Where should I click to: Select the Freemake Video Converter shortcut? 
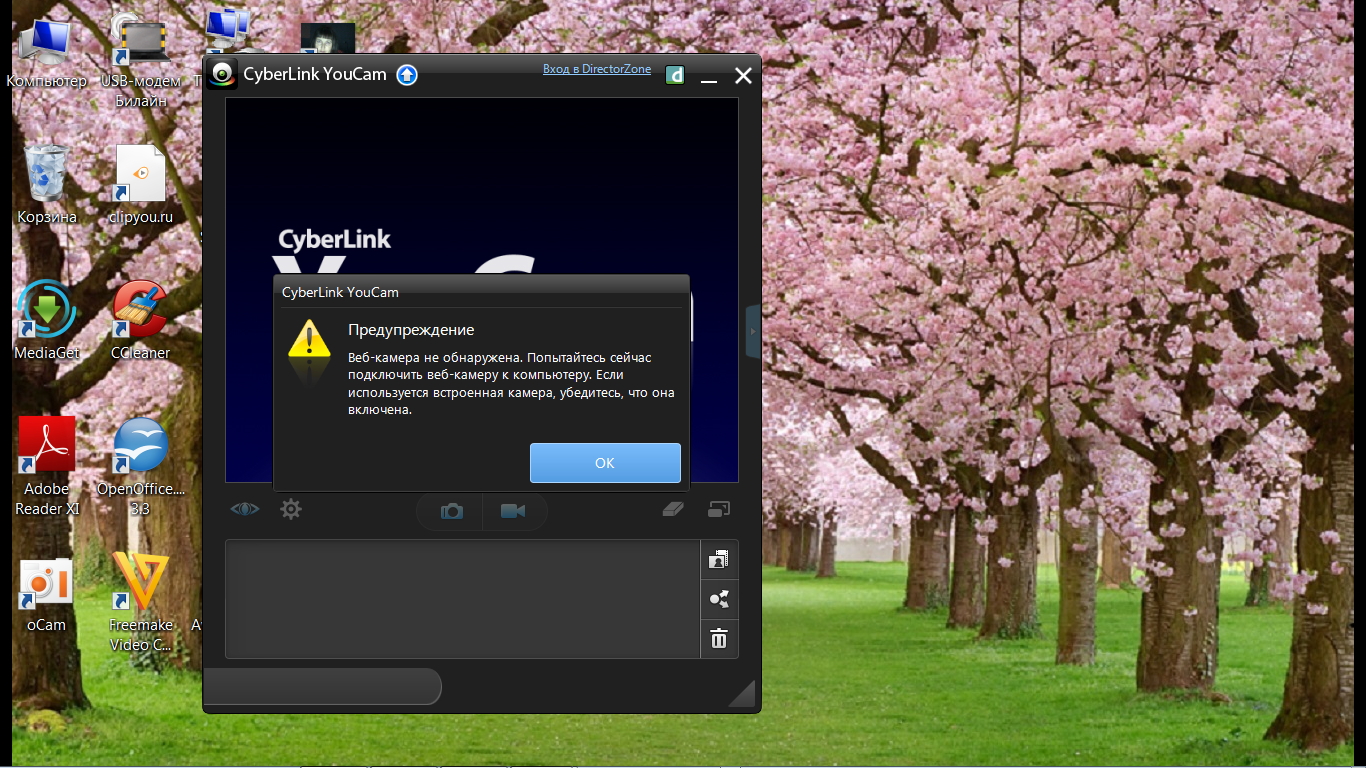pos(141,602)
